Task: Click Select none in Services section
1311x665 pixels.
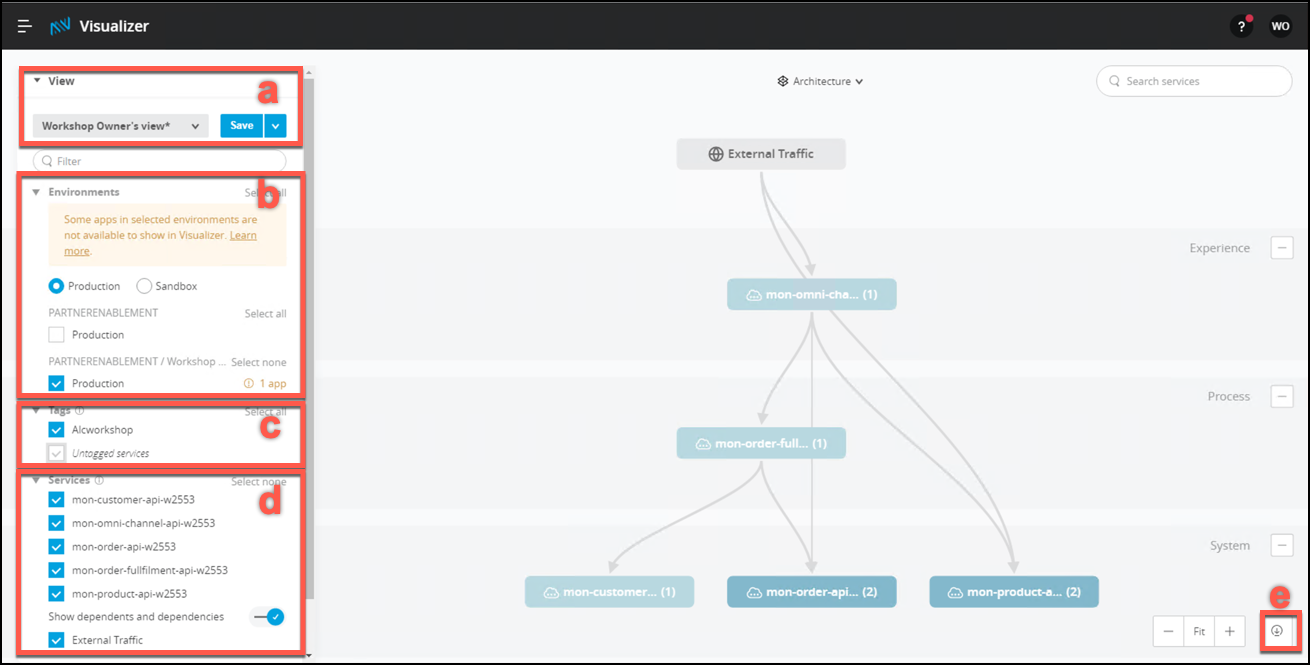Action: 259,482
